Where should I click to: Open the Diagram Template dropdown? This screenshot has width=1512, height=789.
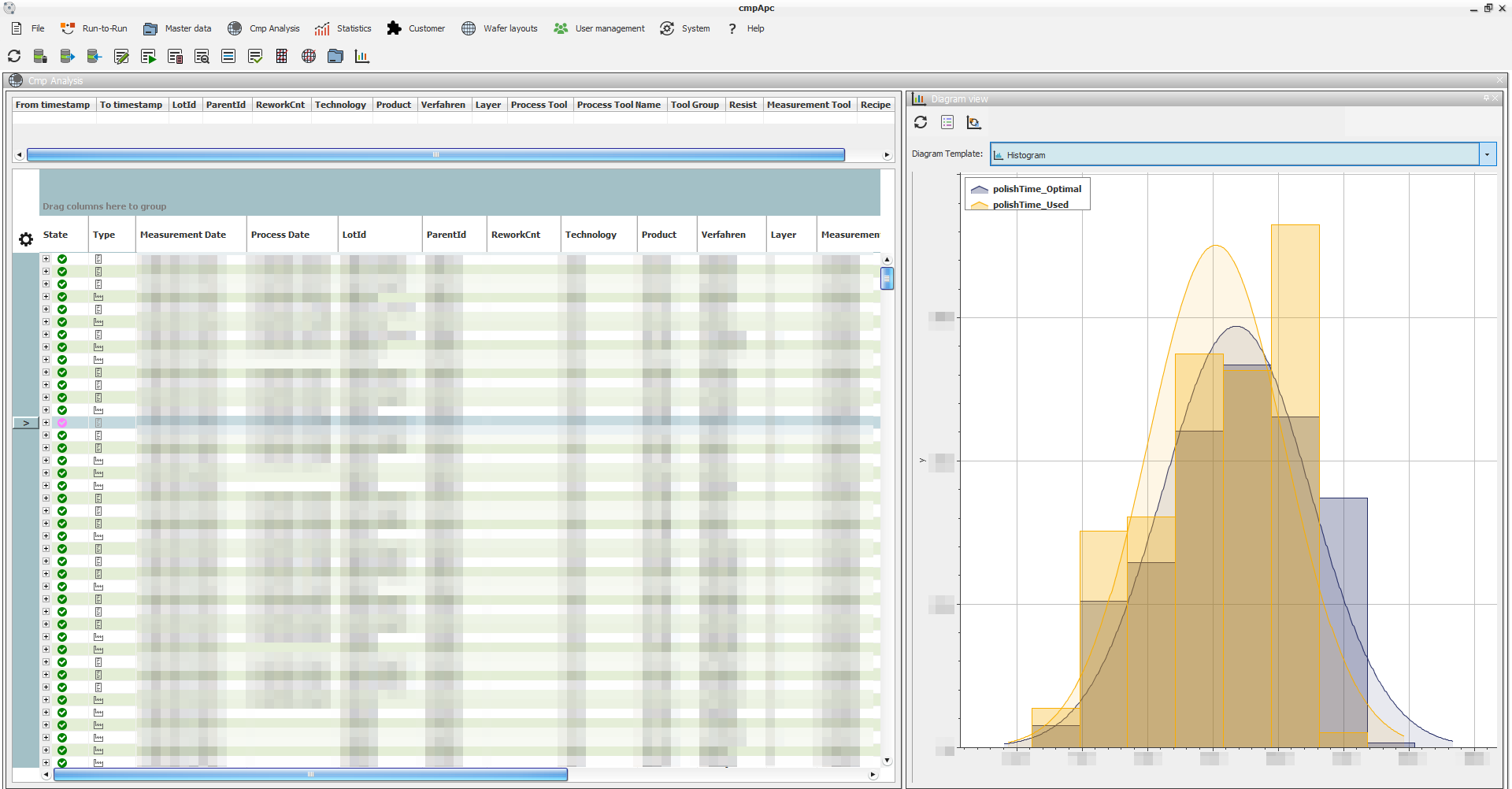(1487, 154)
